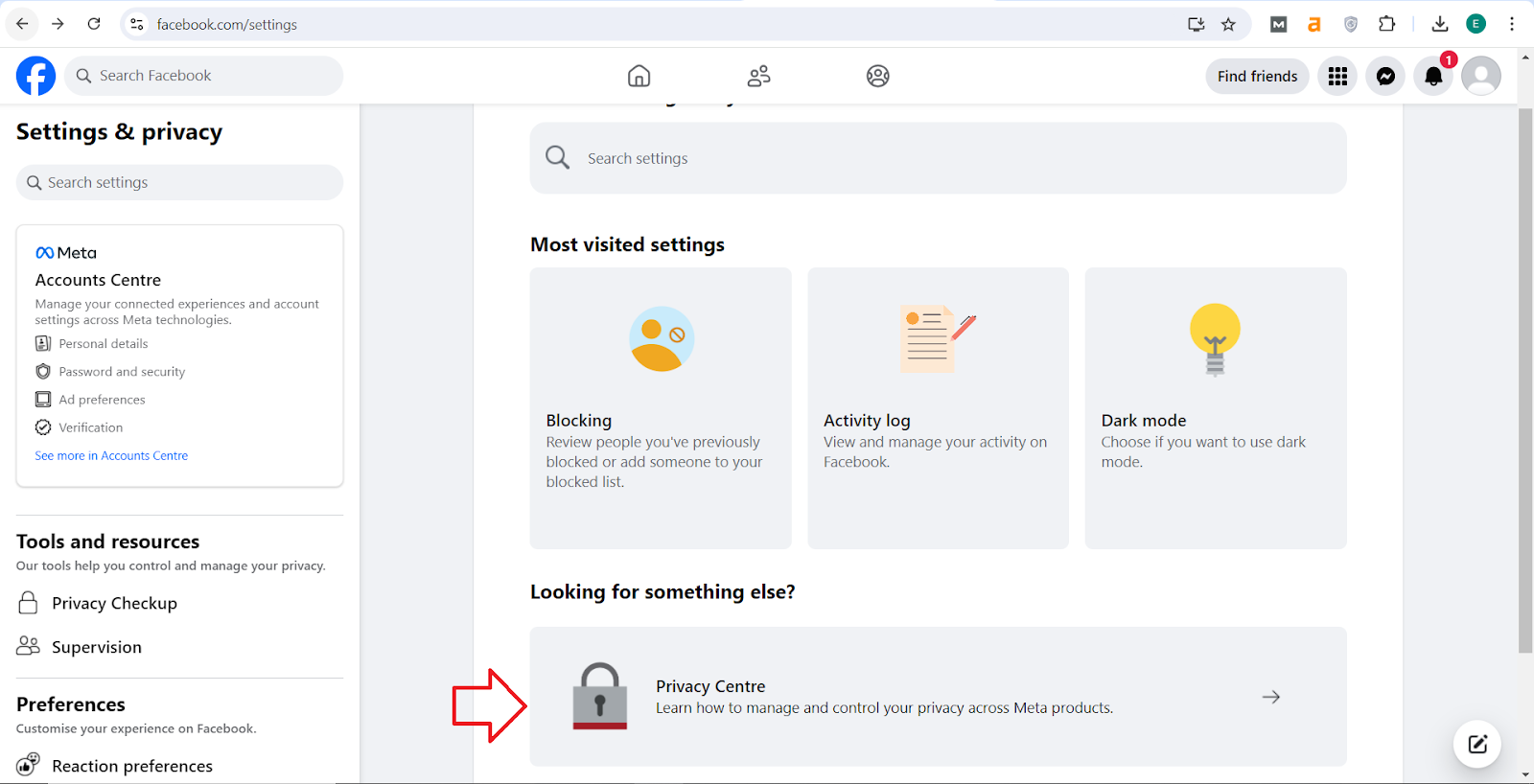Open the Gmail extension icon

pyautogui.click(x=1278, y=24)
